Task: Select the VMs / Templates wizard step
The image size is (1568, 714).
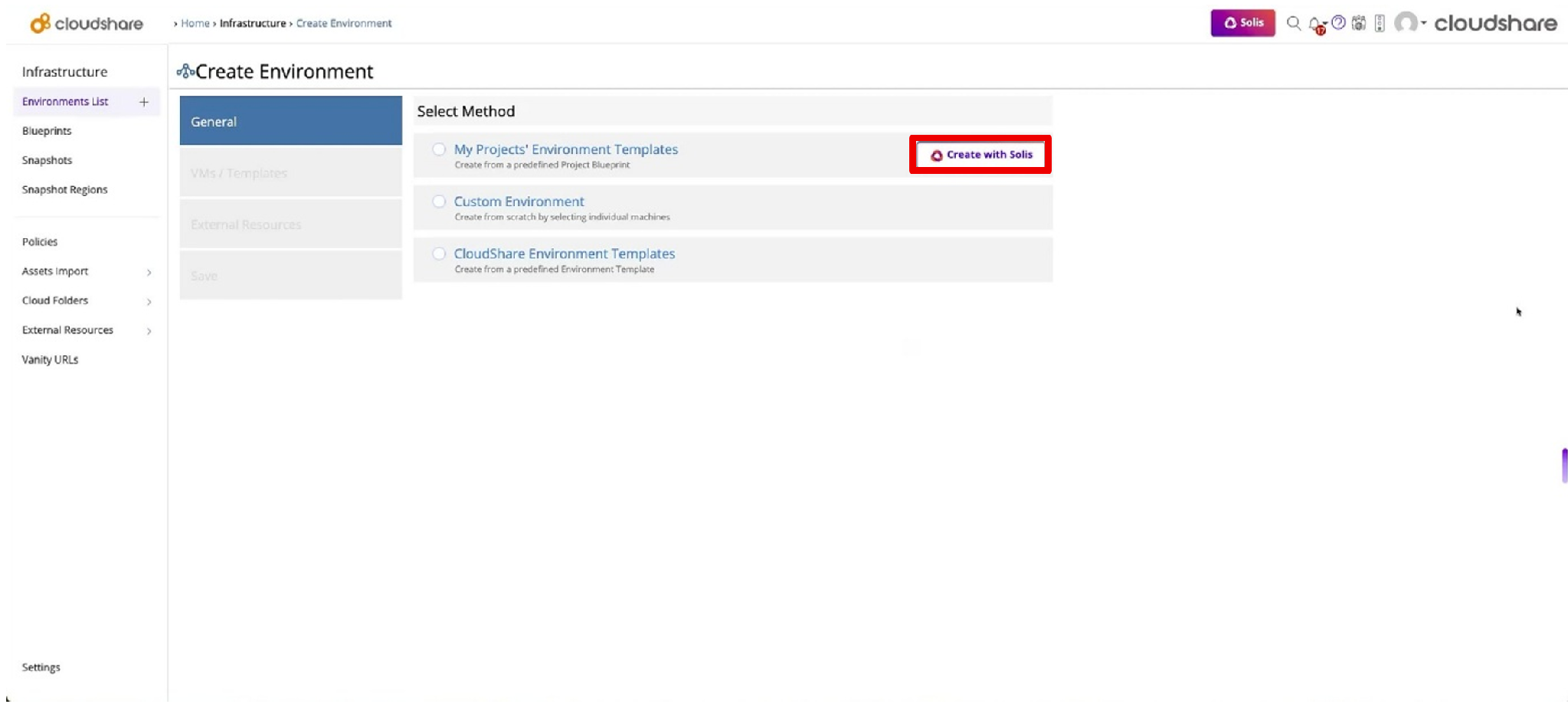Action: 291,173
